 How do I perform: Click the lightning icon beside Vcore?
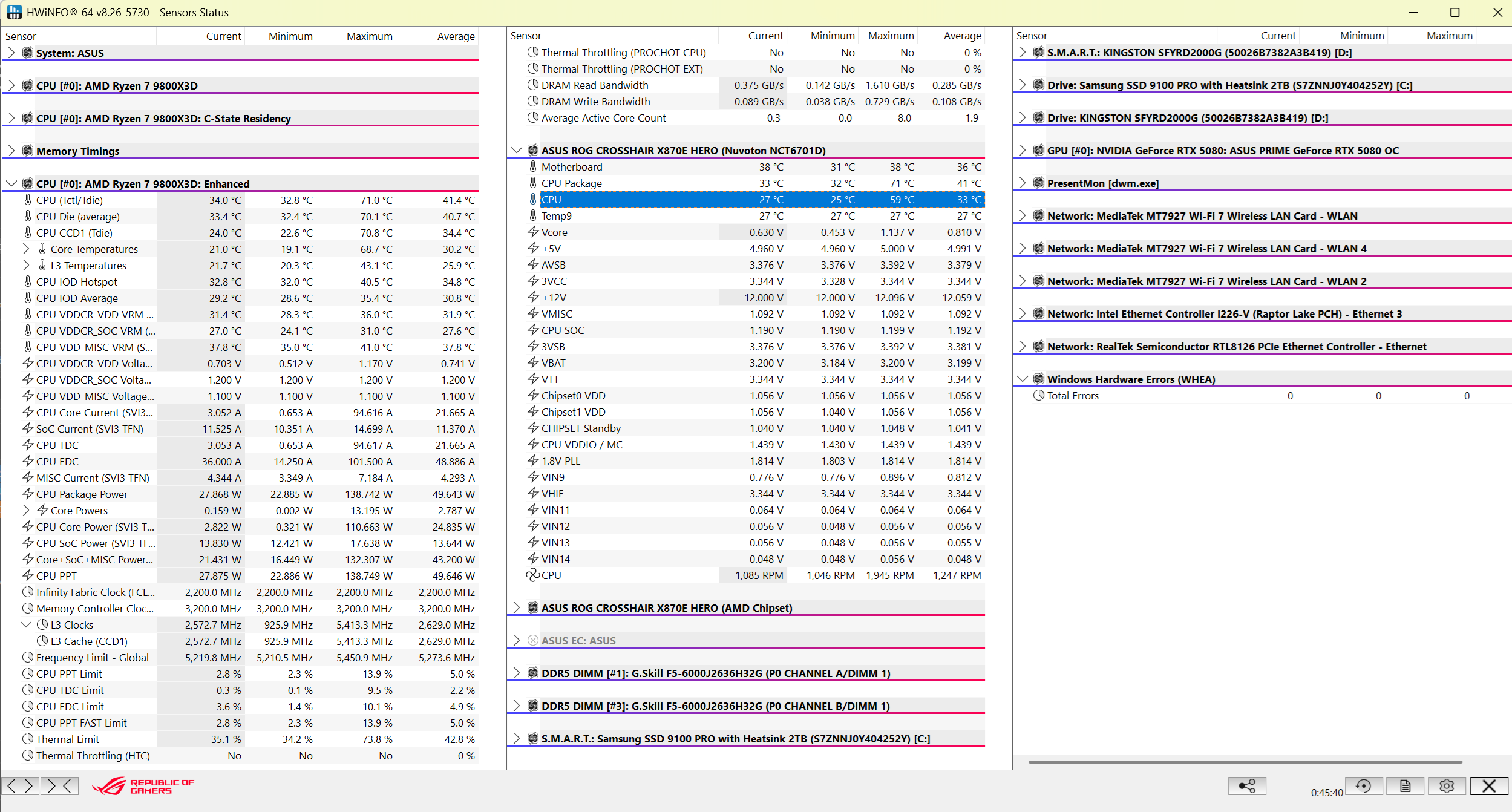pos(533,232)
